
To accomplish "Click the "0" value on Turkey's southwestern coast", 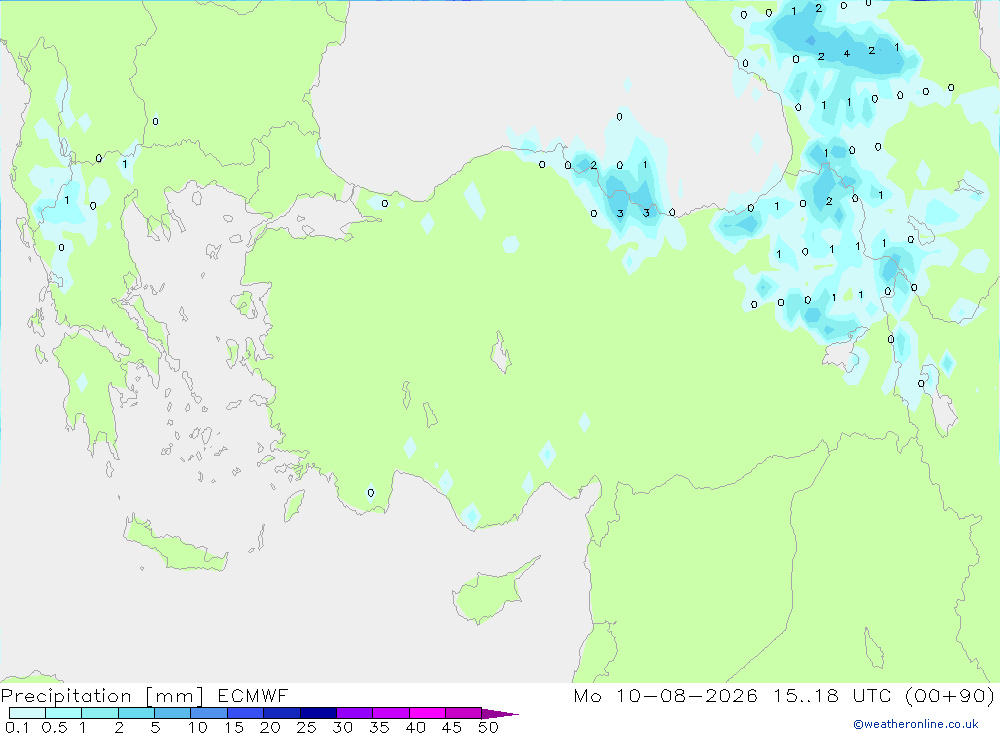I will (371, 492).
